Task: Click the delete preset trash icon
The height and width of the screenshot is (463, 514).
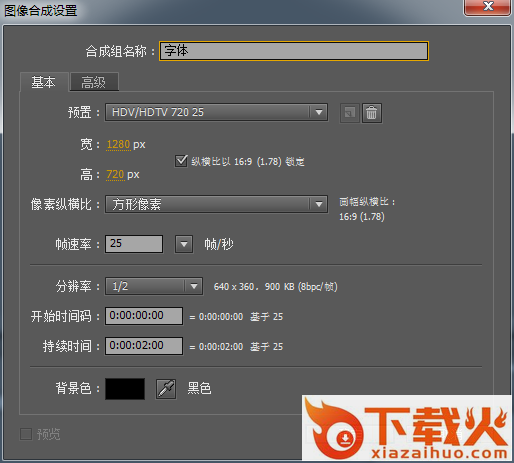Action: coord(372,113)
